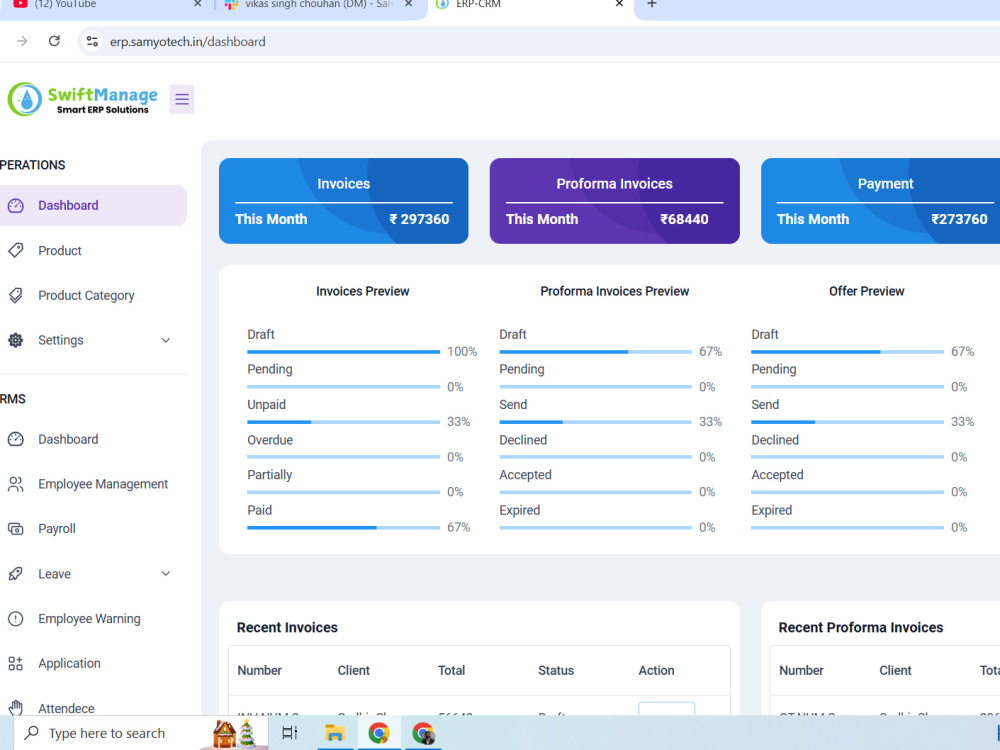Click the Employee Management people icon
The width and height of the screenshot is (1000, 750).
coord(16,484)
